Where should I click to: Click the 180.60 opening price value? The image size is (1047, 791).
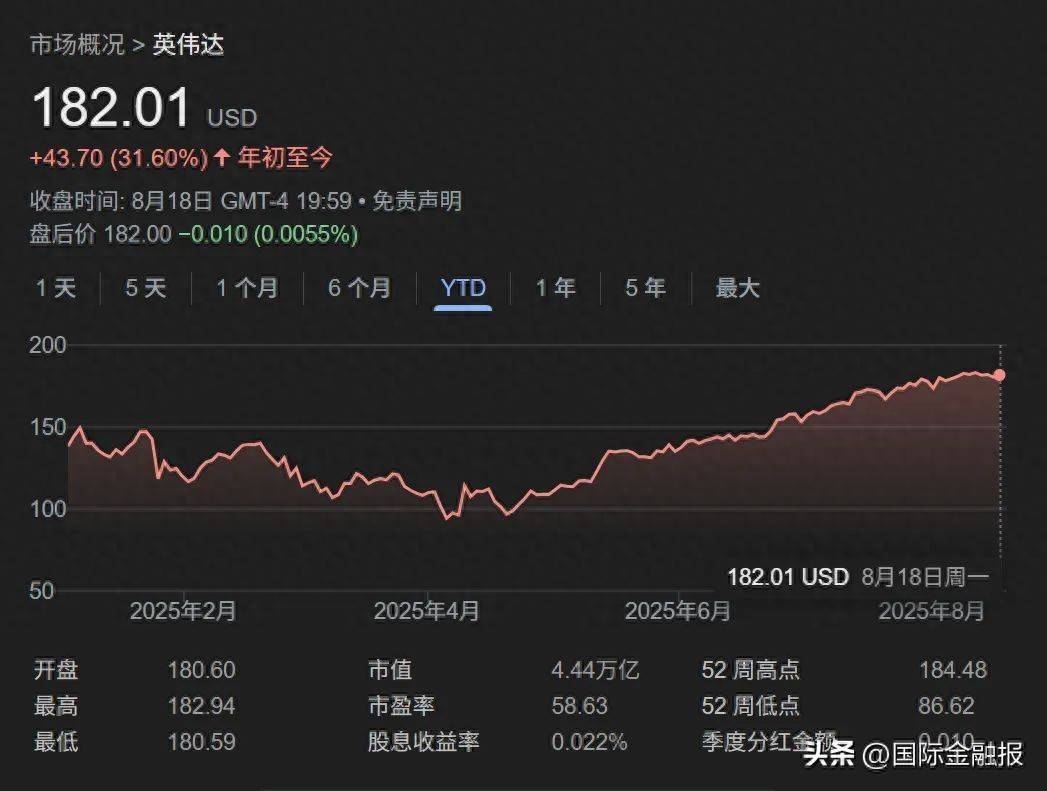point(201,670)
